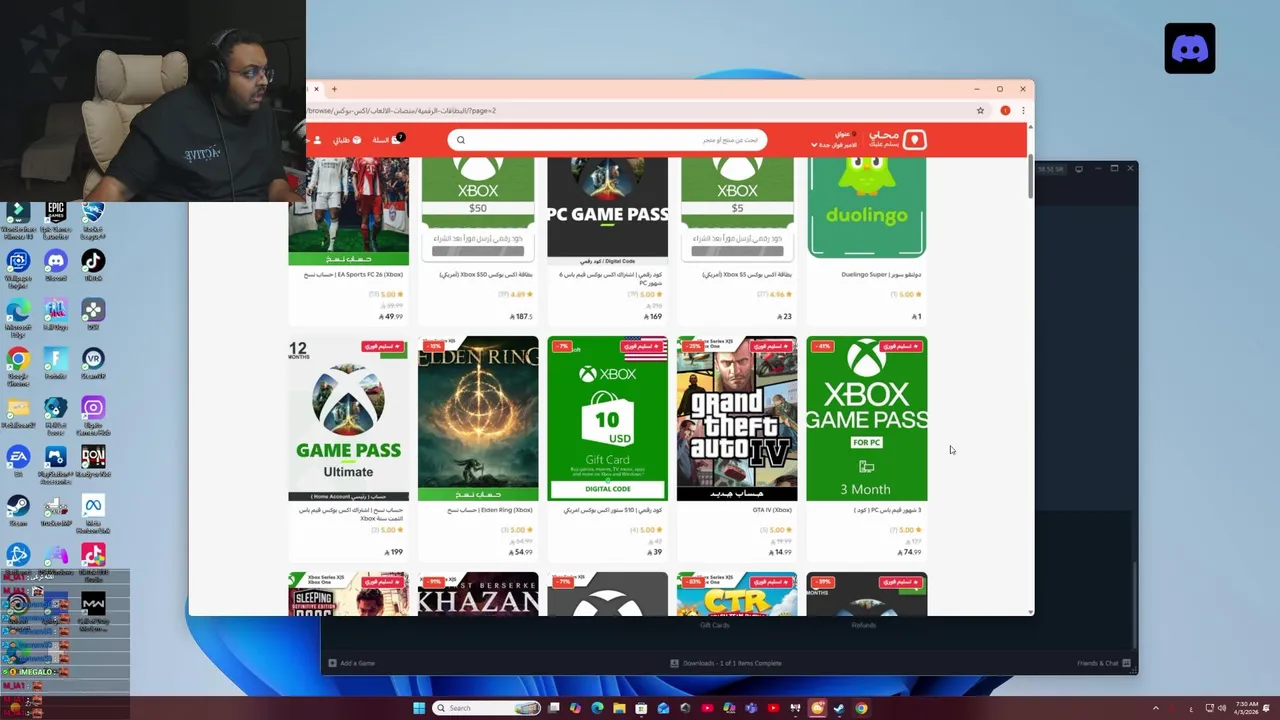Open the Epic Games Launcher desktop icon
The width and height of the screenshot is (1280, 720).
[x=56, y=220]
